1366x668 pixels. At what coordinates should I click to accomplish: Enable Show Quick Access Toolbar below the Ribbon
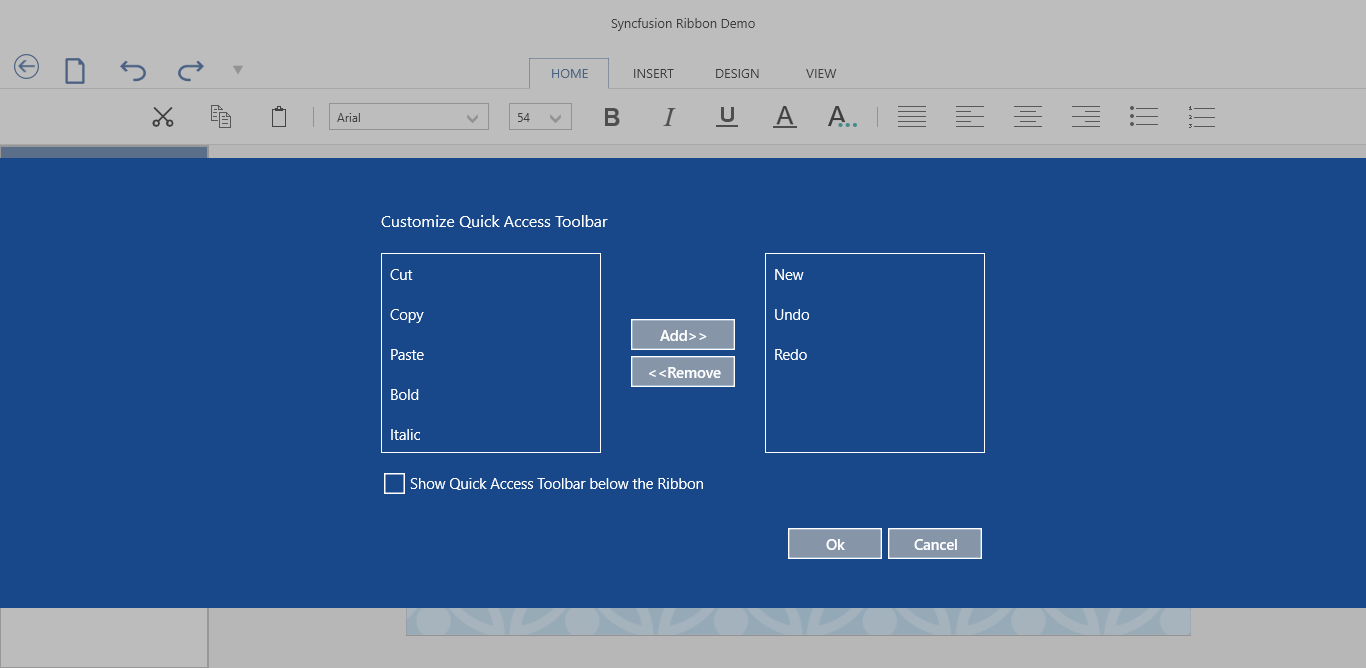point(394,483)
